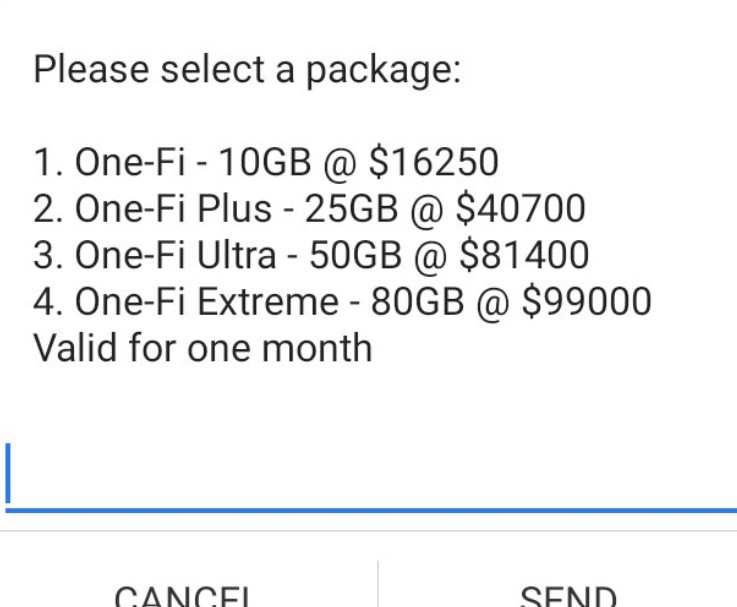Viewport: 737px width, 607px height.
Task: Select the One-Fi Ultra 50GB line
Action: [311, 255]
